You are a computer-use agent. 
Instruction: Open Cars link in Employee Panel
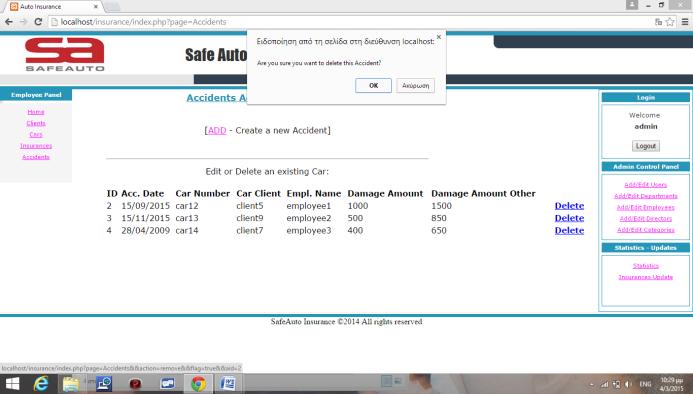click(36, 134)
